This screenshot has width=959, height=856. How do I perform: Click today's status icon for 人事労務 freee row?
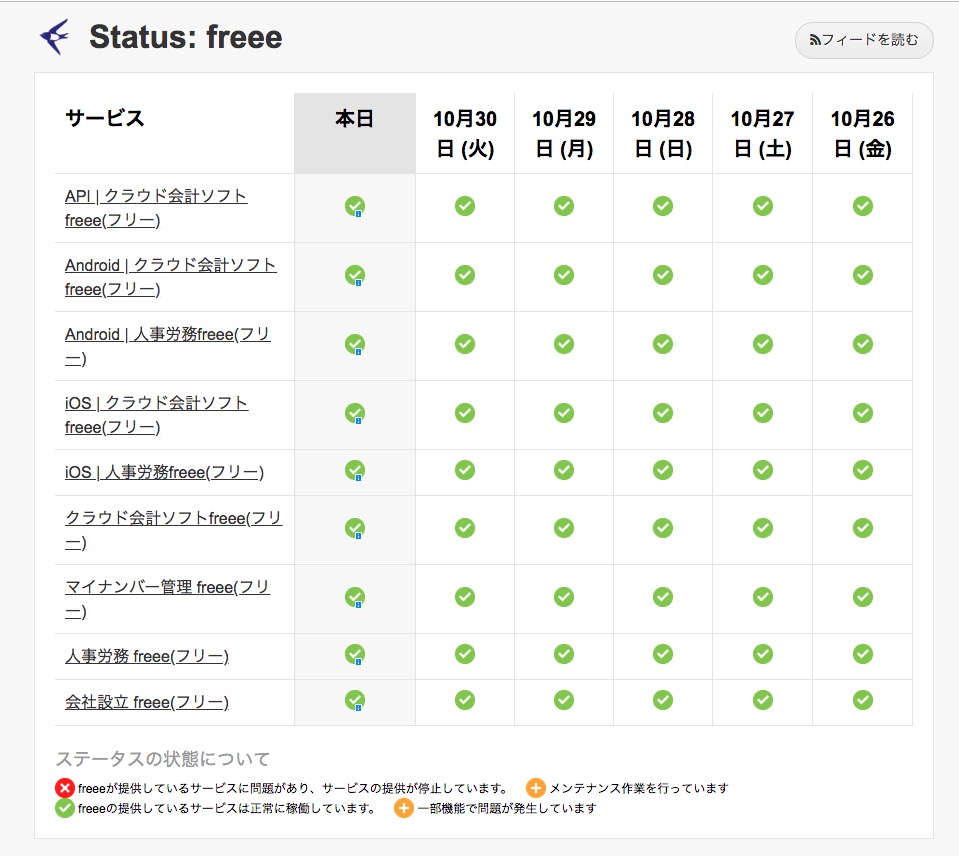(x=355, y=655)
